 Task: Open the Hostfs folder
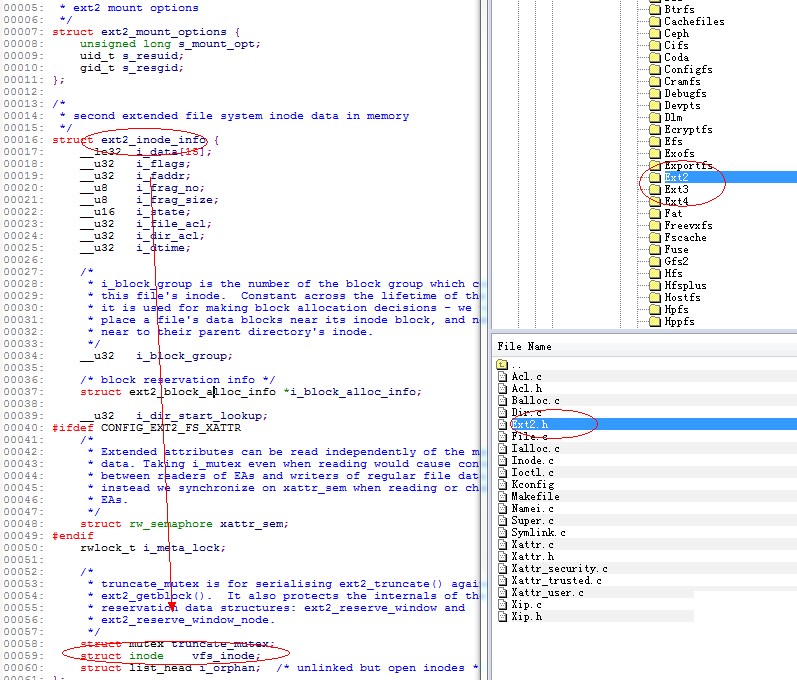[x=682, y=297]
